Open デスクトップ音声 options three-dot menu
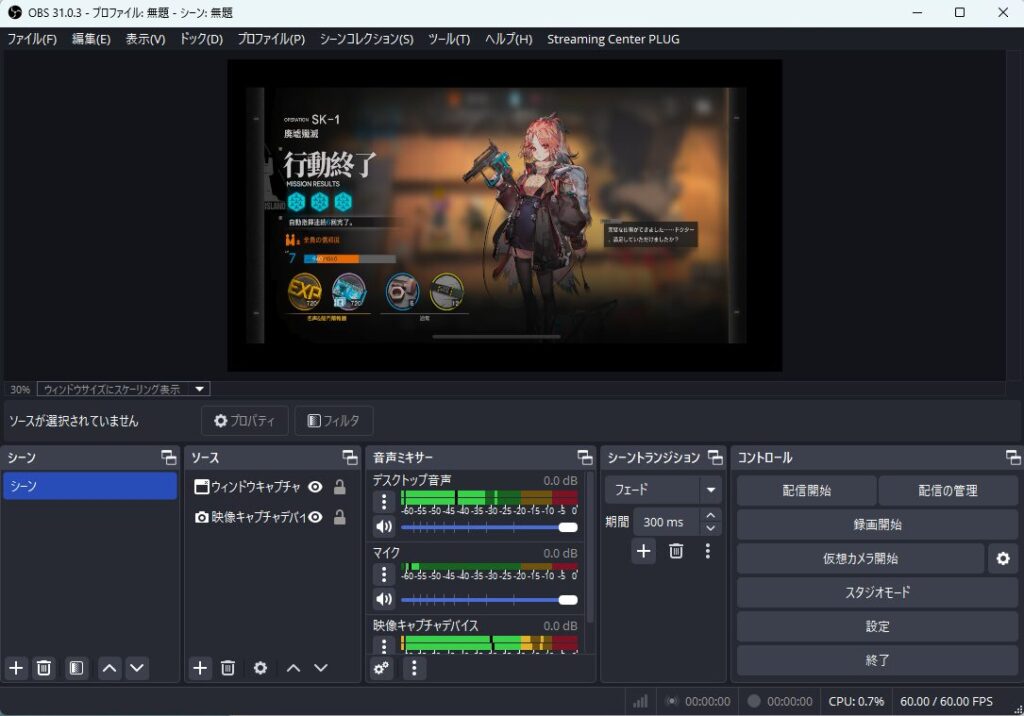Viewport: 1024px width, 716px height. tap(384, 502)
